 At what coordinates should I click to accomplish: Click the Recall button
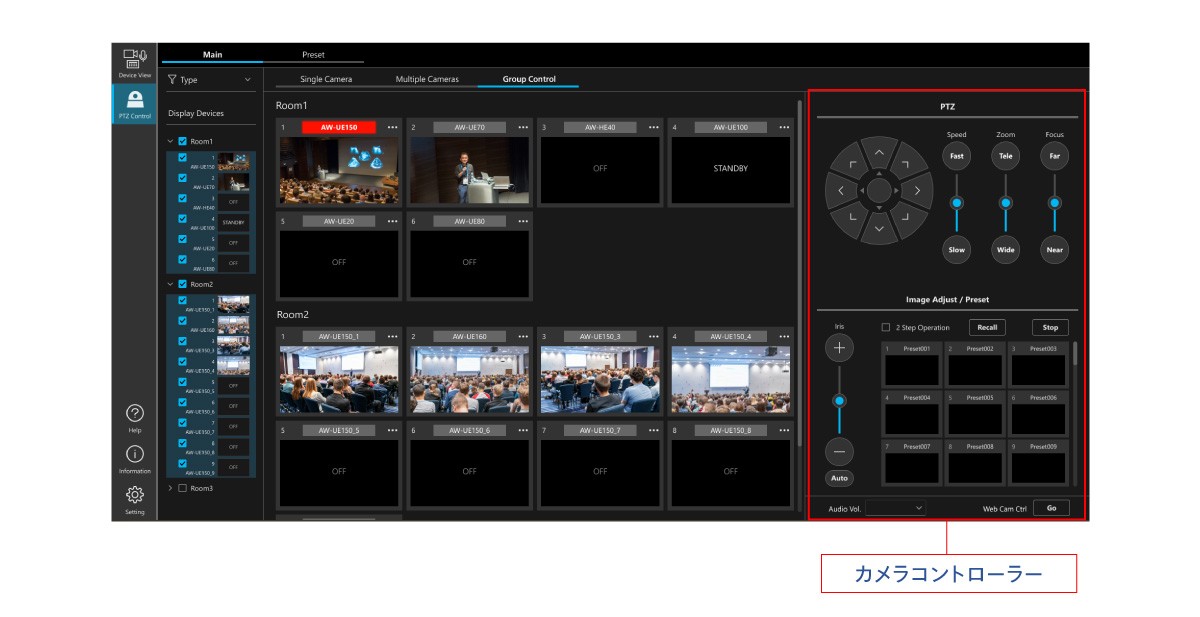(987, 327)
